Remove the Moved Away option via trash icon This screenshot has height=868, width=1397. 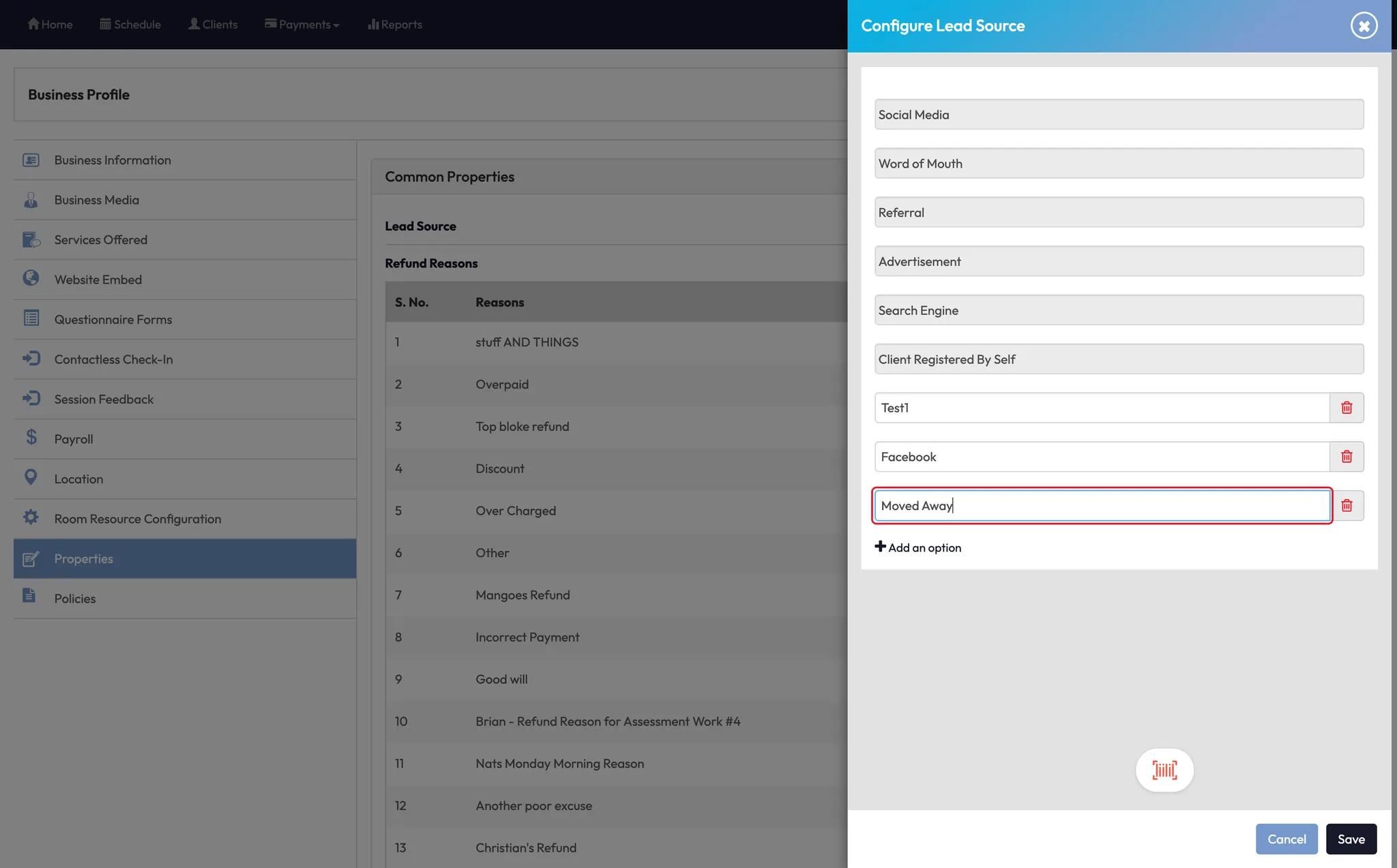pyautogui.click(x=1347, y=506)
